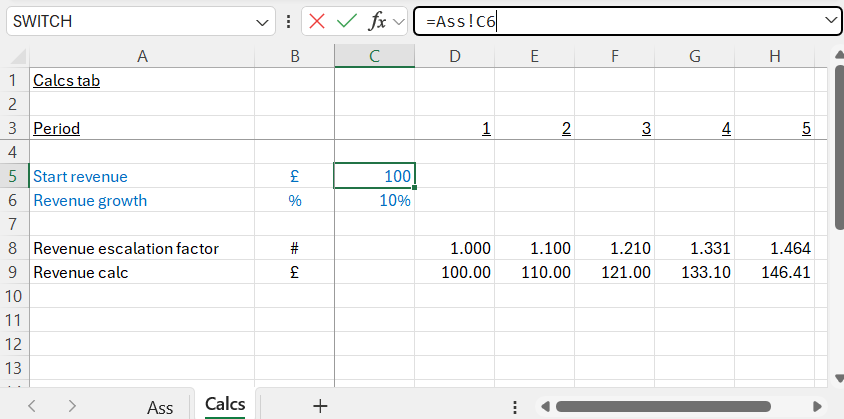
Task: Select column D header
Action: [x=455, y=57]
